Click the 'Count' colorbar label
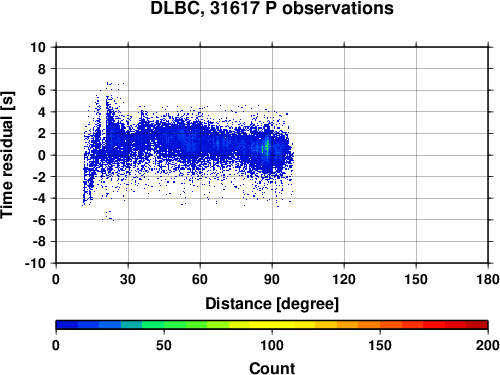This screenshot has width=500, height=375. tap(272, 368)
